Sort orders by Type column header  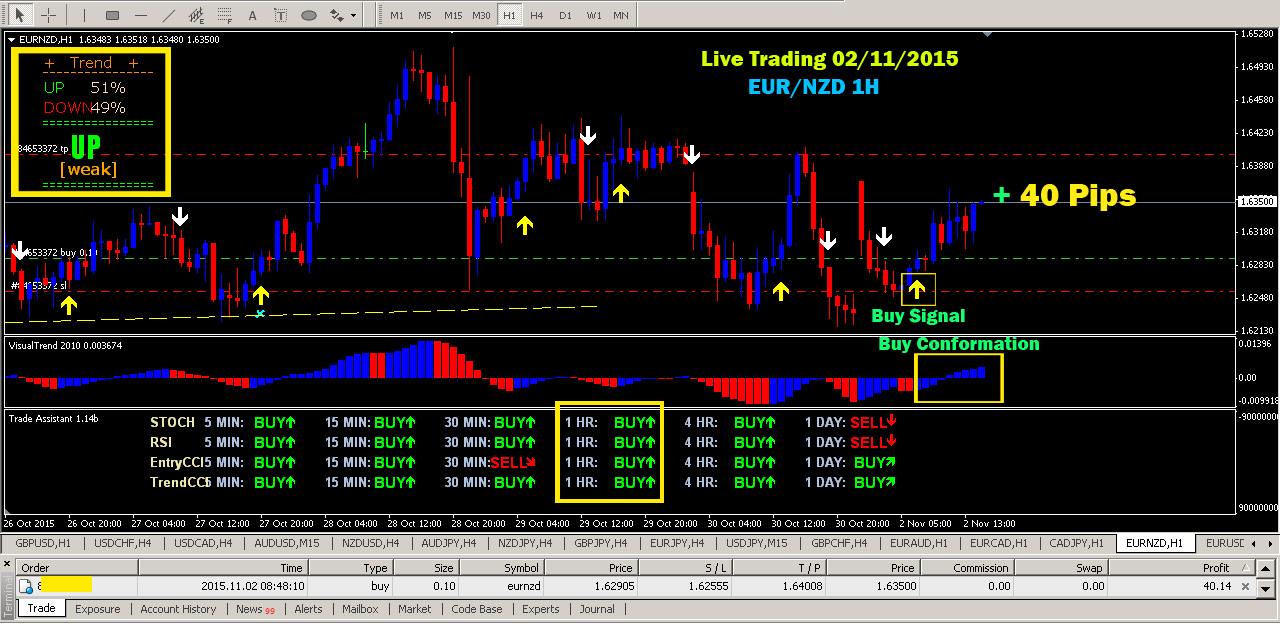pyautogui.click(x=349, y=568)
